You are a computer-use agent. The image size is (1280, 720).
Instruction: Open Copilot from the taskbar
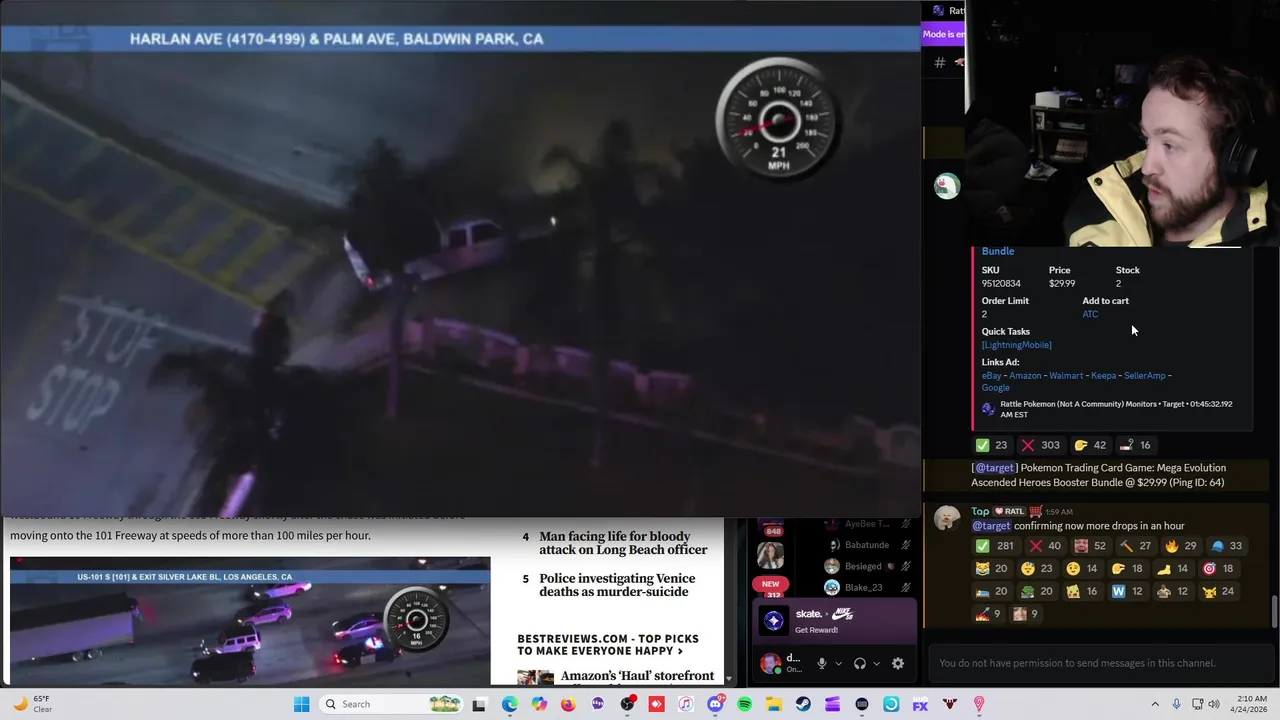point(539,704)
